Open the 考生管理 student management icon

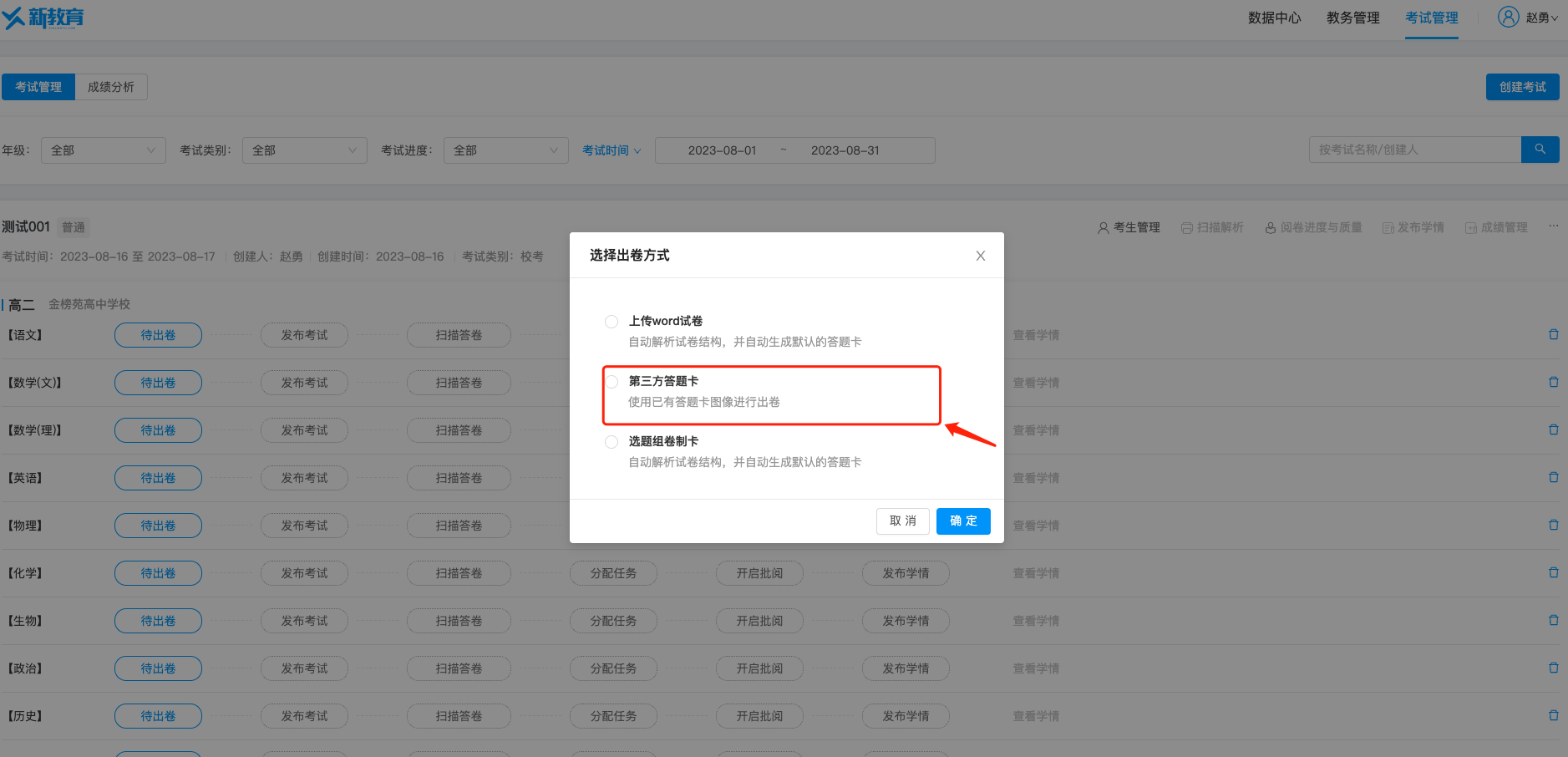tap(1104, 227)
